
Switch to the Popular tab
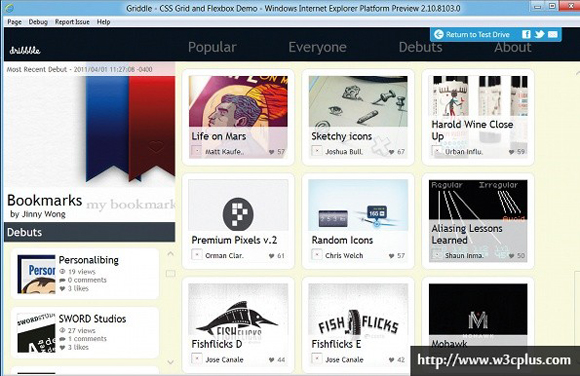212,47
